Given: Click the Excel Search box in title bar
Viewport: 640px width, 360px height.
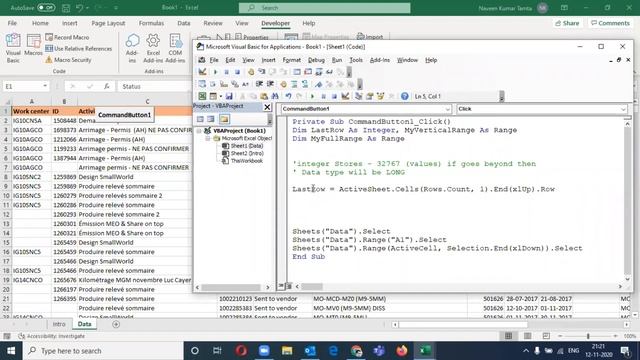Looking at the screenshot, I should pyautogui.click(x=324, y=8).
